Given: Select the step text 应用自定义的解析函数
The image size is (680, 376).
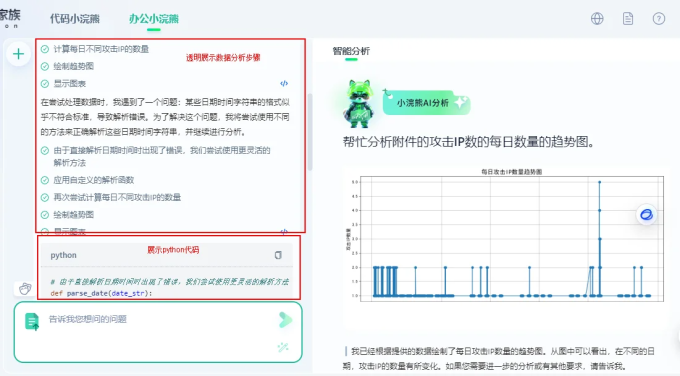Looking at the screenshot, I should [94, 180].
